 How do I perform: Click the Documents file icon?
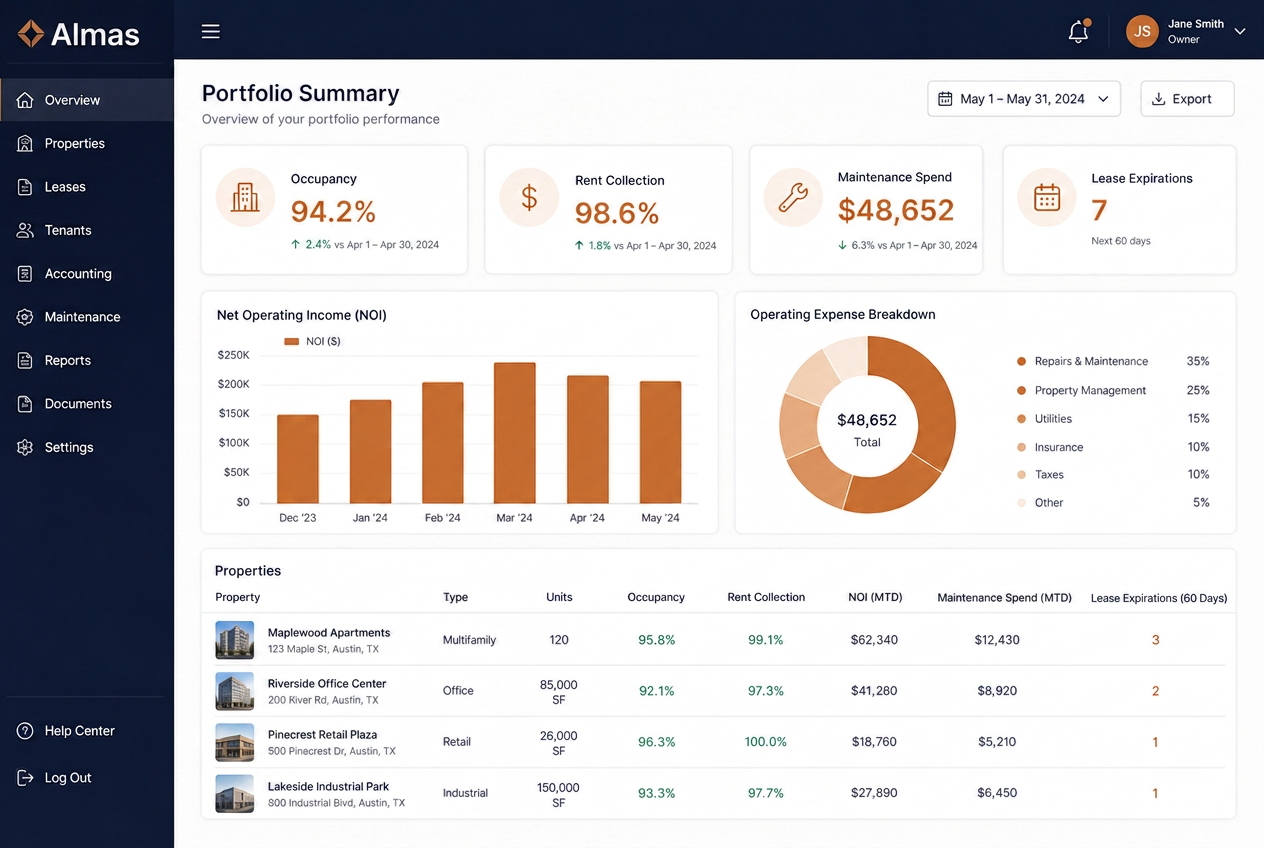point(25,404)
